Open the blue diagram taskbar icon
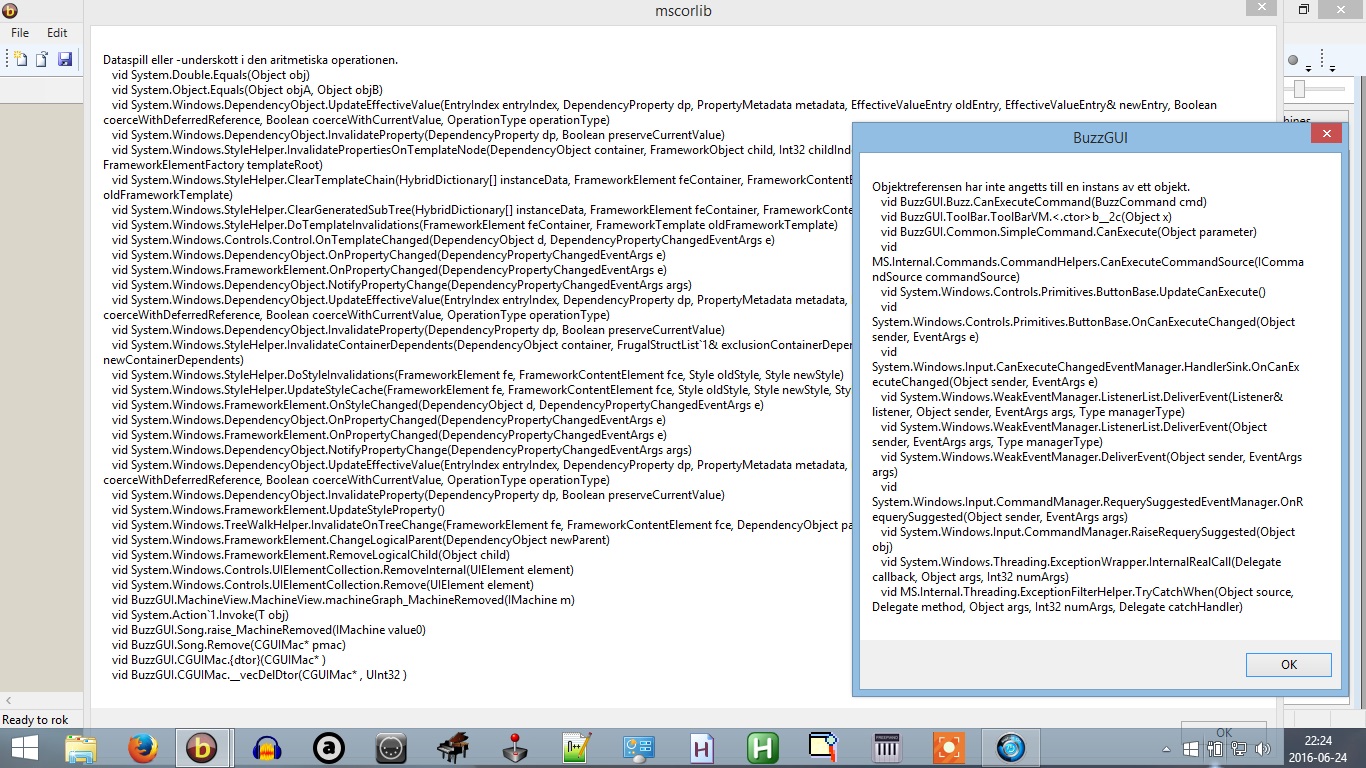Screen dimensions: 1366x768 638,748
